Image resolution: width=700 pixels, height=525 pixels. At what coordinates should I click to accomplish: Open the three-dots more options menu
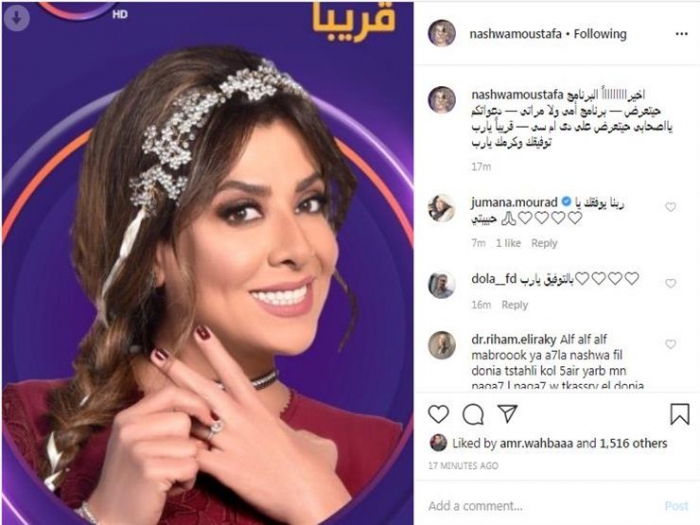click(682, 34)
